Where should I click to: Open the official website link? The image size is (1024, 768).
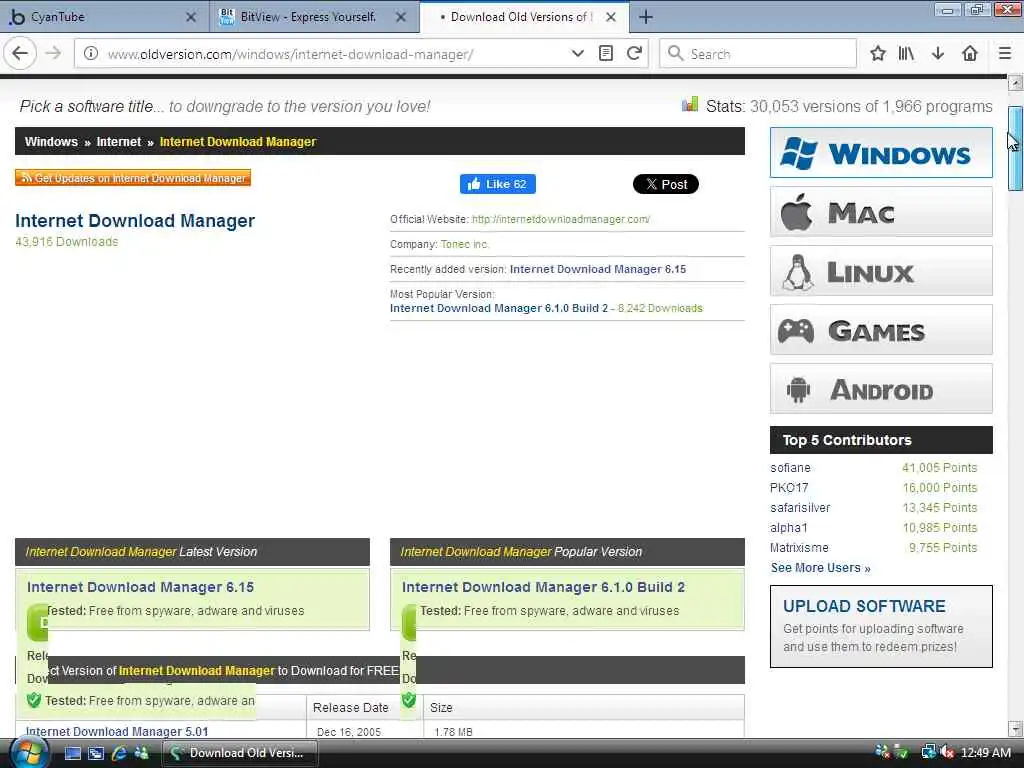click(560, 219)
